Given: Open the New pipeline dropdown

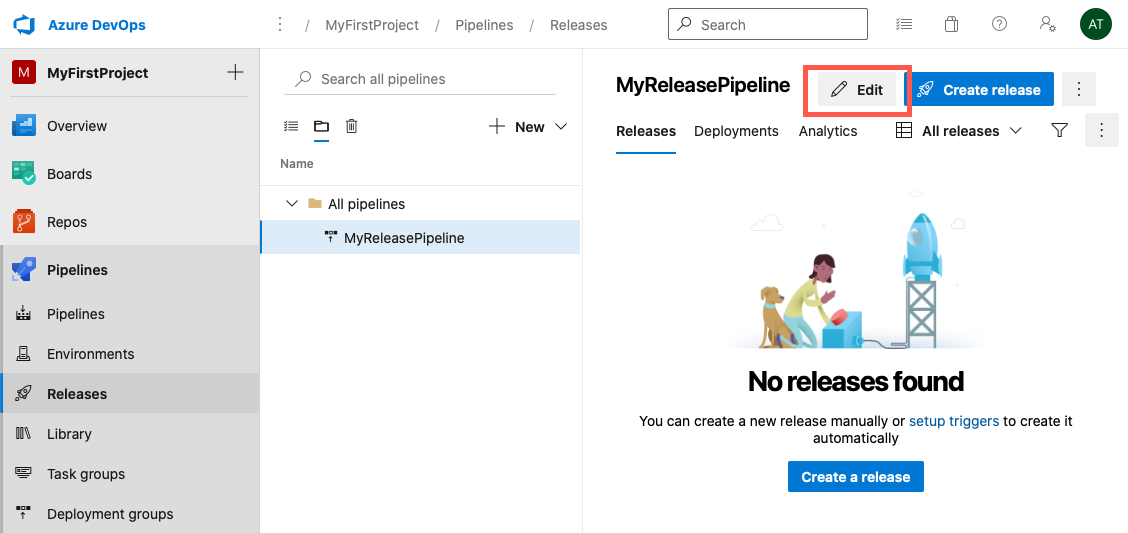Looking at the screenshot, I should click(528, 127).
